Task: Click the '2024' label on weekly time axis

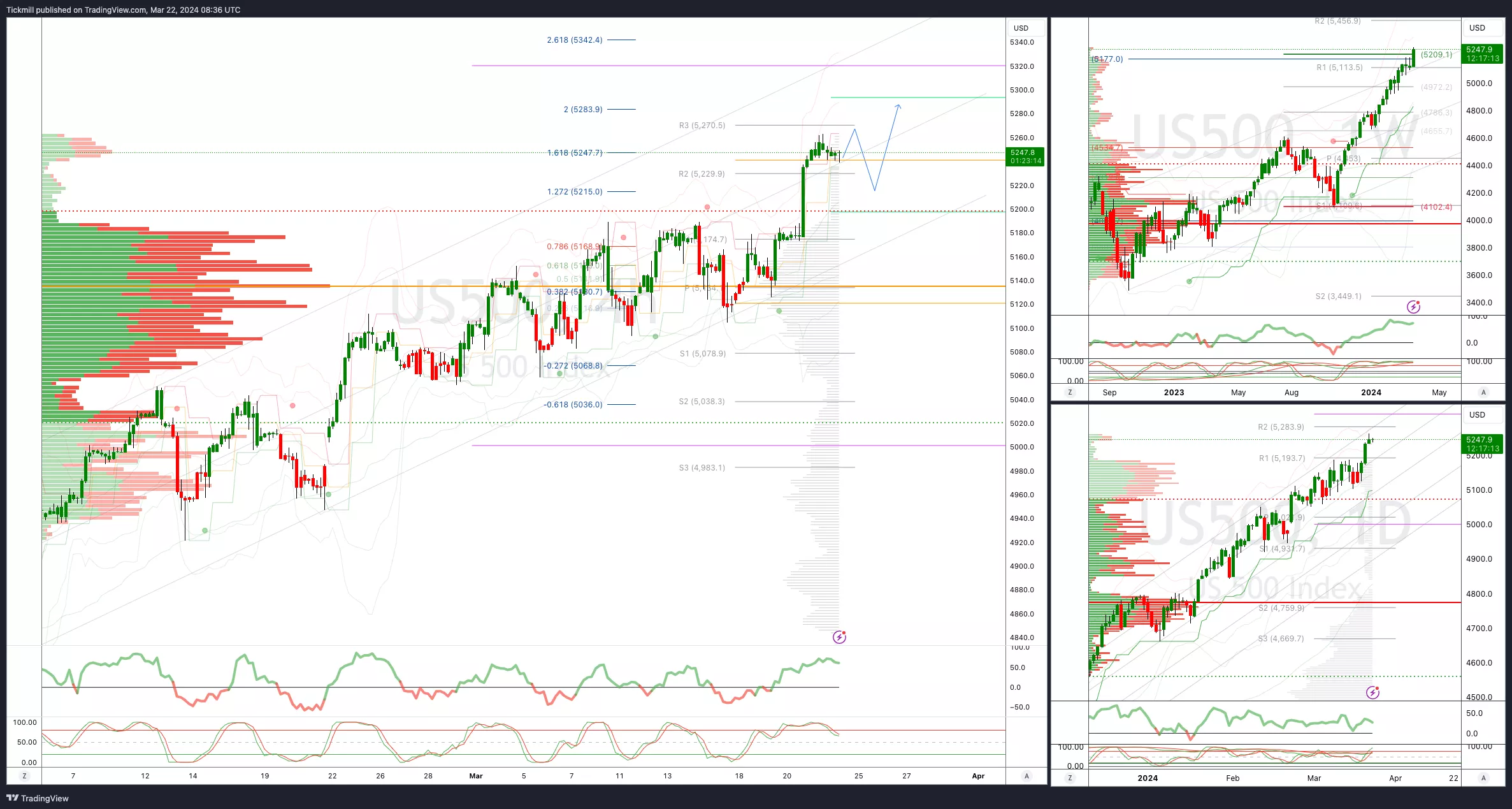Action: [1371, 392]
